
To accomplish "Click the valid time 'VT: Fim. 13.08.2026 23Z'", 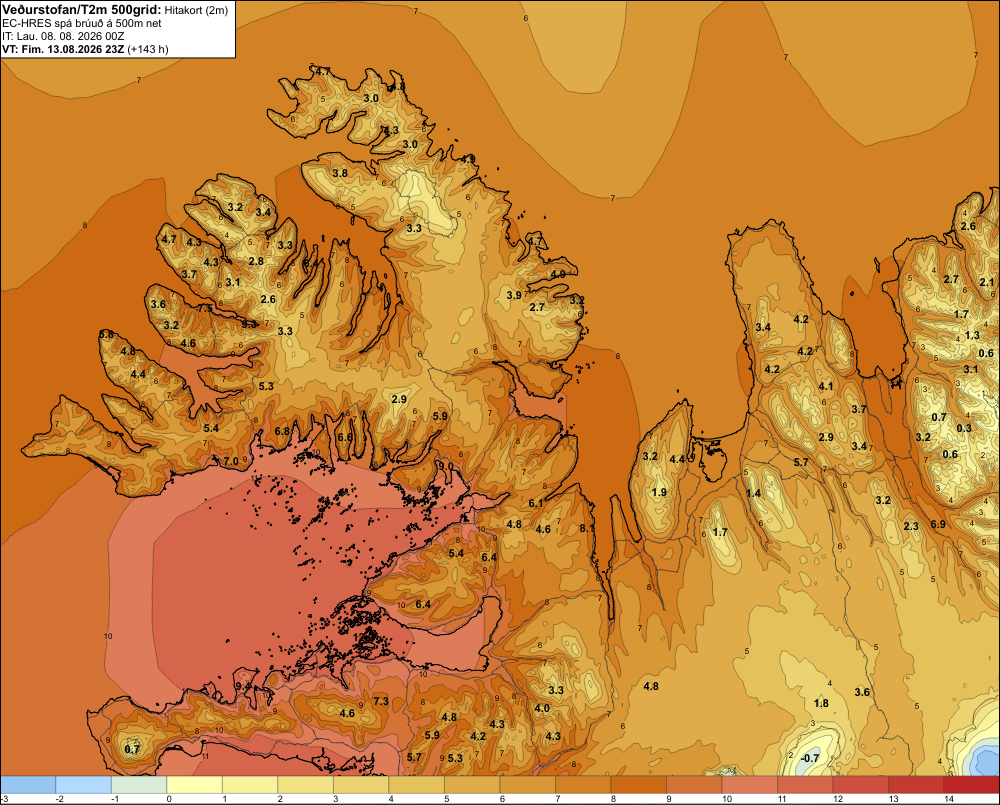I will pyautogui.click(x=63, y=49).
